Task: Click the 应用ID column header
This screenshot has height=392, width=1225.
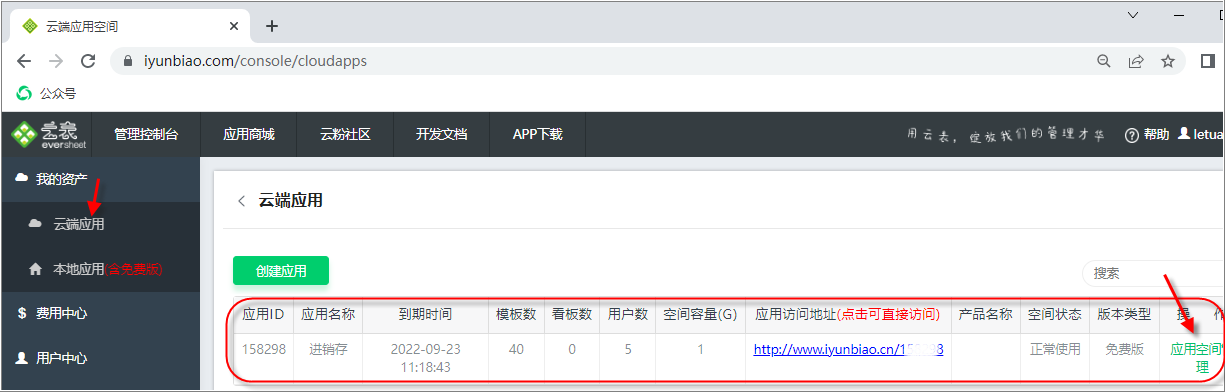Action: click(x=264, y=314)
